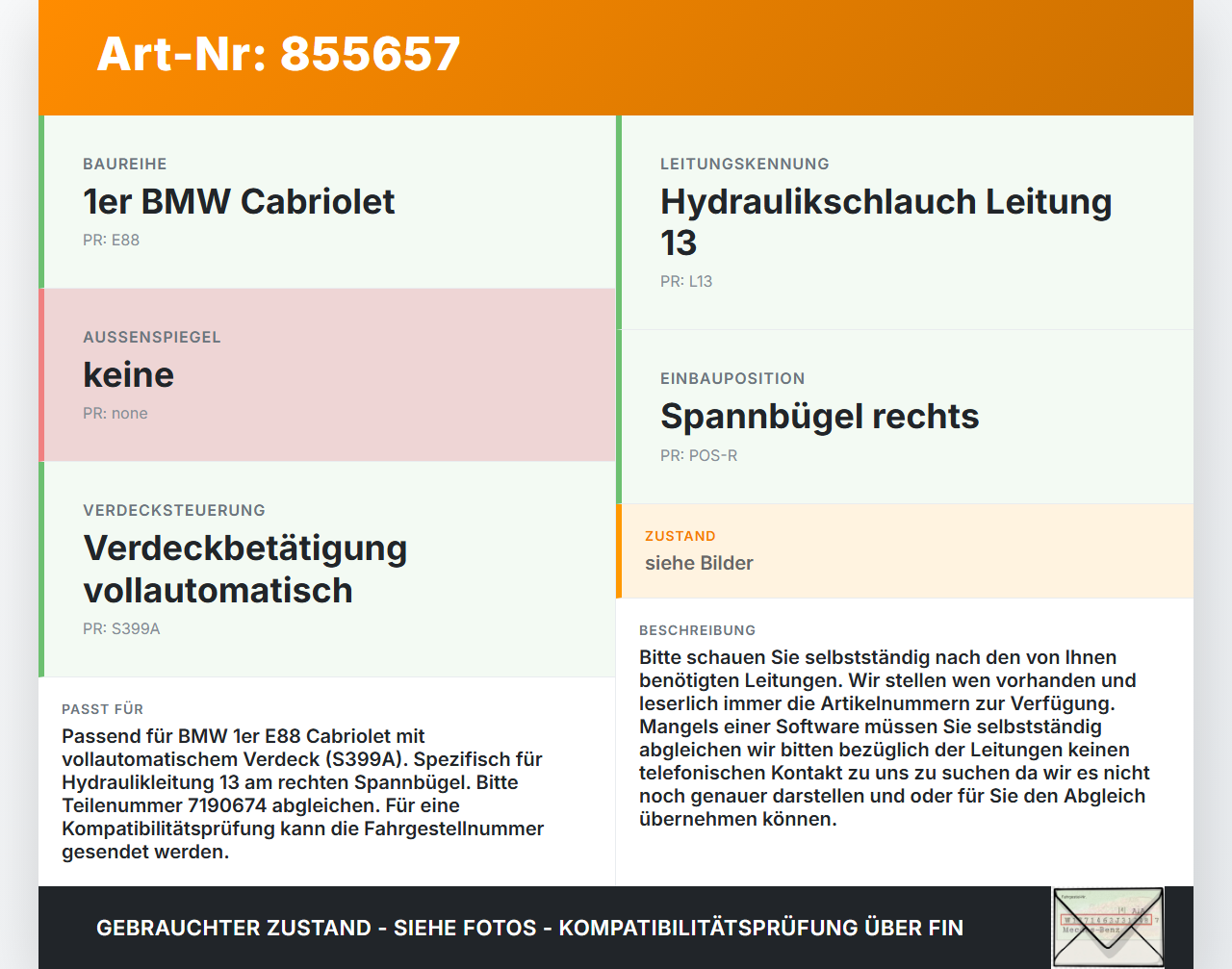This screenshot has width=1232, height=969.
Task: Select the 'EINBAUPOSITION' label
Action: coord(732,378)
